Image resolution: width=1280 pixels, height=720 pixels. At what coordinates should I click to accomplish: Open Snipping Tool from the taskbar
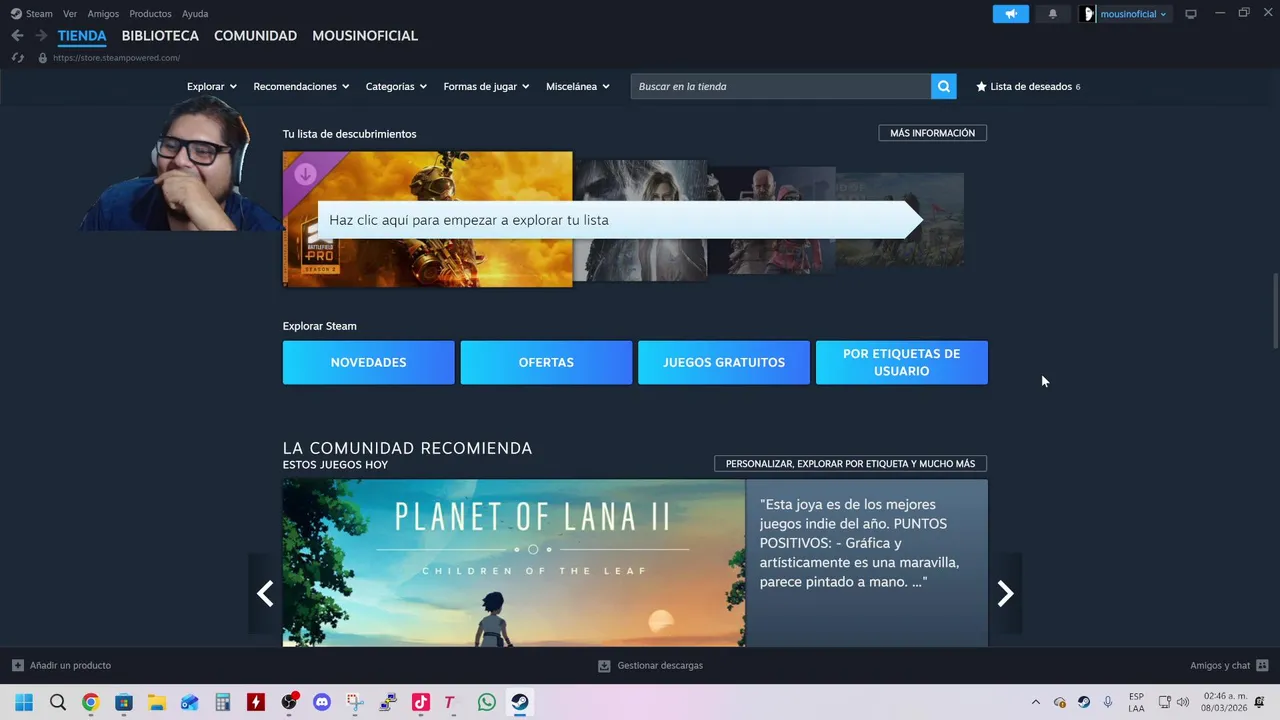(x=355, y=702)
